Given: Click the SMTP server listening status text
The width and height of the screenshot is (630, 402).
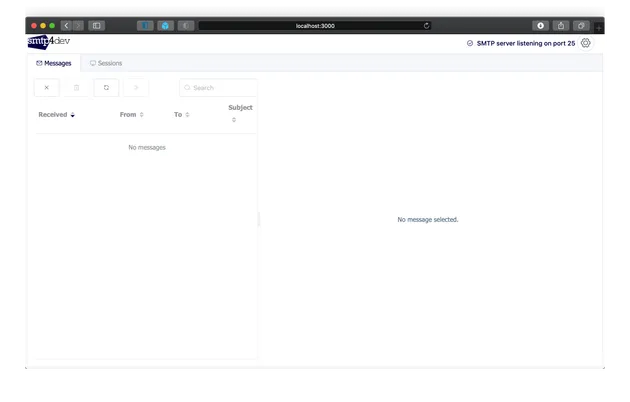Looking at the screenshot, I should pos(526,43).
